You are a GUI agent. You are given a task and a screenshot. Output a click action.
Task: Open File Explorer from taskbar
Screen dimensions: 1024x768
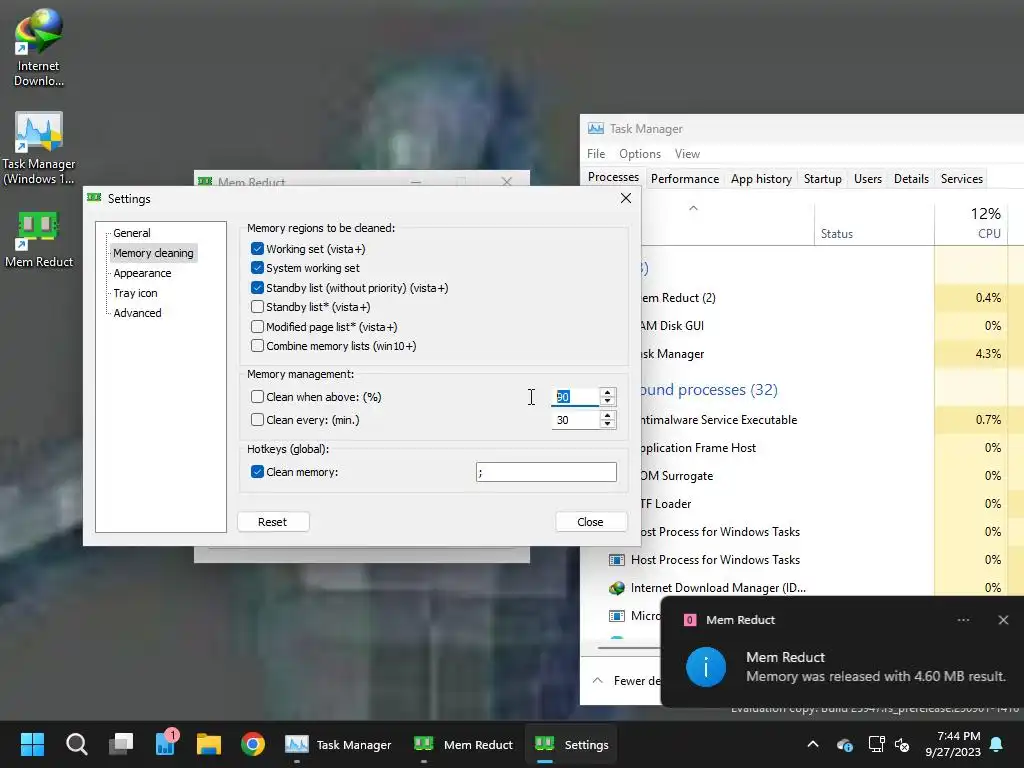209,744
